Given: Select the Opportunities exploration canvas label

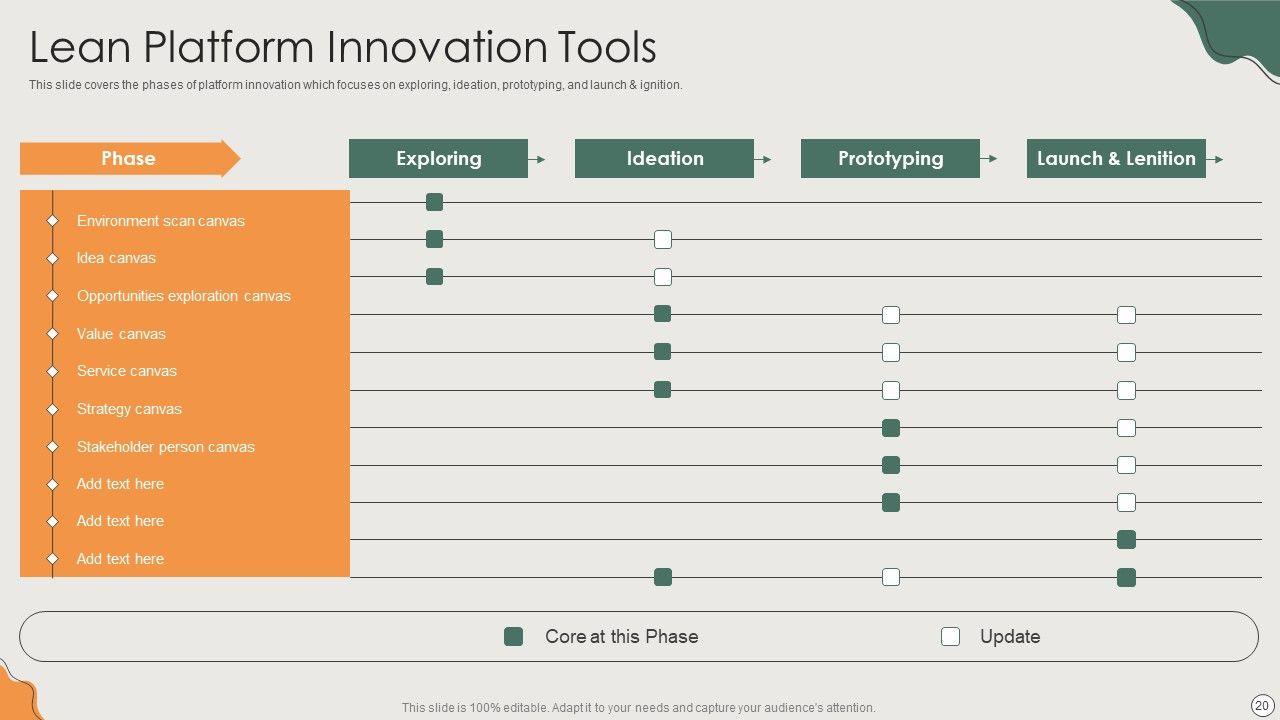Looking at the screenshot, I should click(x=184, y=296).
